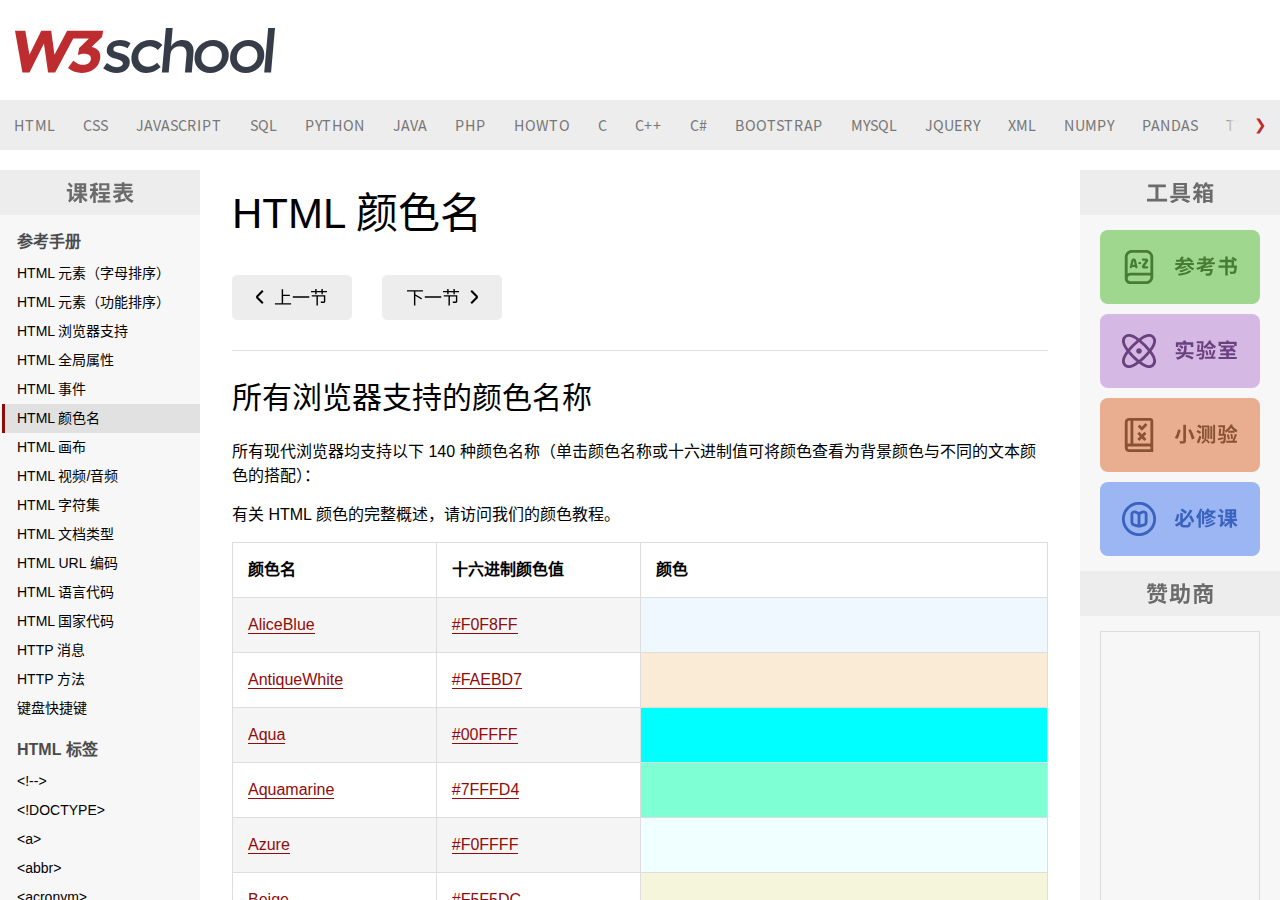Click the Azure color name link
Image resolution: width=1280 pixels, height=900 pixels.
pos(269,845)
